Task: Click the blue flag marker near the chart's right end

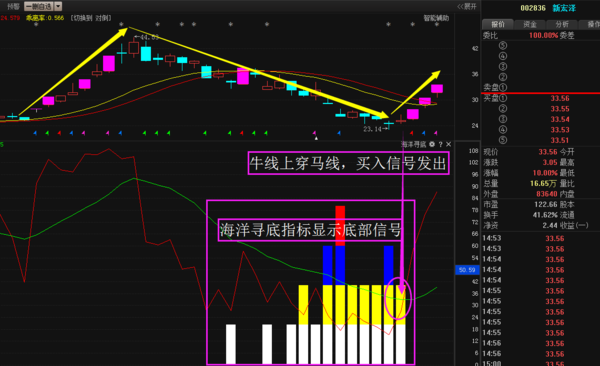Action: (x=424, y=133)
